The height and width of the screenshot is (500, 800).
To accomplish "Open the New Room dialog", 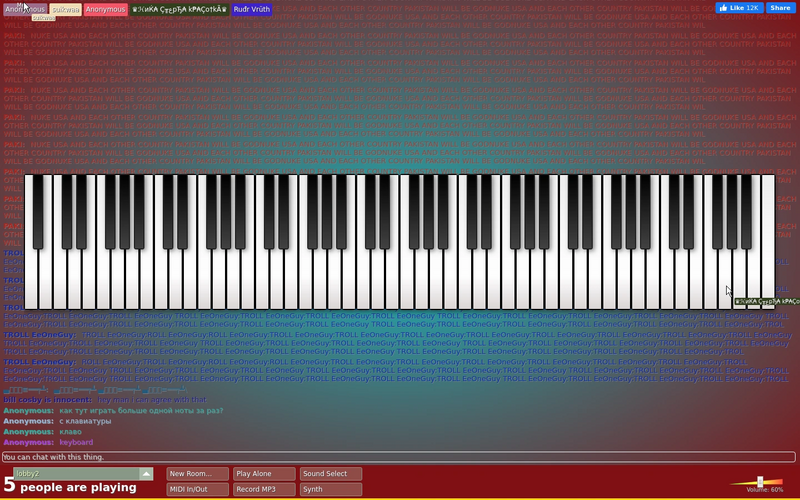I will tap(197, 474).
